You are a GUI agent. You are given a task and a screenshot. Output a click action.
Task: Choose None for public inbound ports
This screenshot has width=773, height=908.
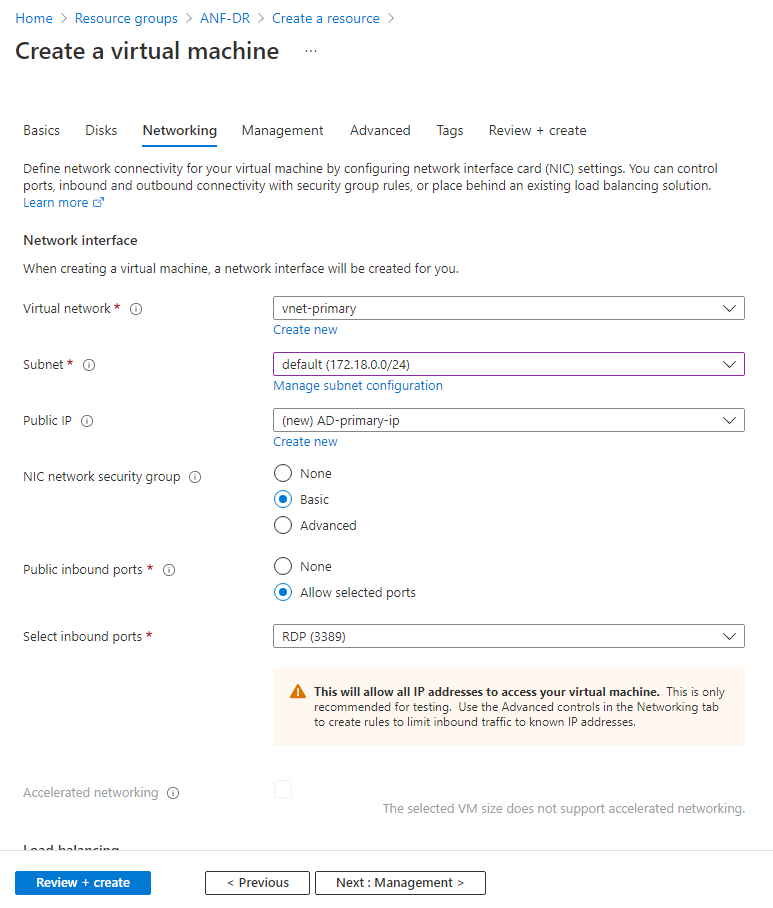pyautogui.click(x=283, y=566)
